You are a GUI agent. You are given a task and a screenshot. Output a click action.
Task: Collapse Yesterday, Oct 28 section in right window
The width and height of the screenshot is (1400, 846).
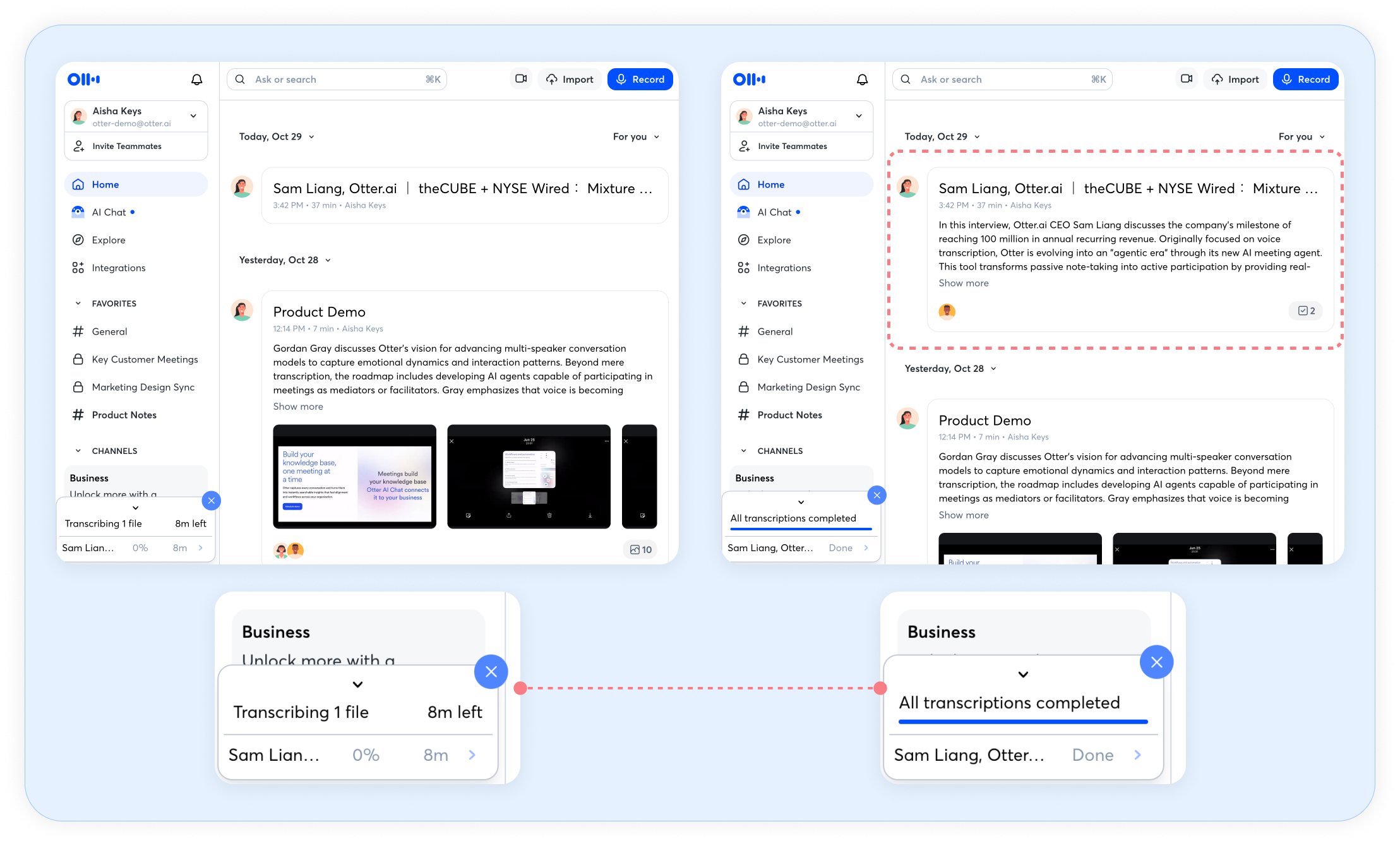(x=950, y=369)
